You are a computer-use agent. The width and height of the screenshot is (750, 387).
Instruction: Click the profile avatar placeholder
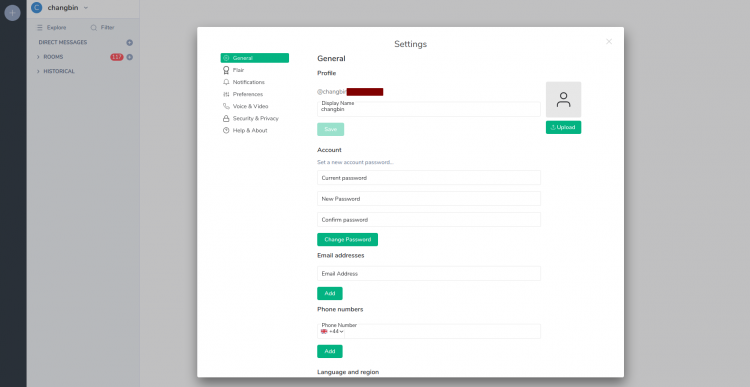[x=563, y=100]
